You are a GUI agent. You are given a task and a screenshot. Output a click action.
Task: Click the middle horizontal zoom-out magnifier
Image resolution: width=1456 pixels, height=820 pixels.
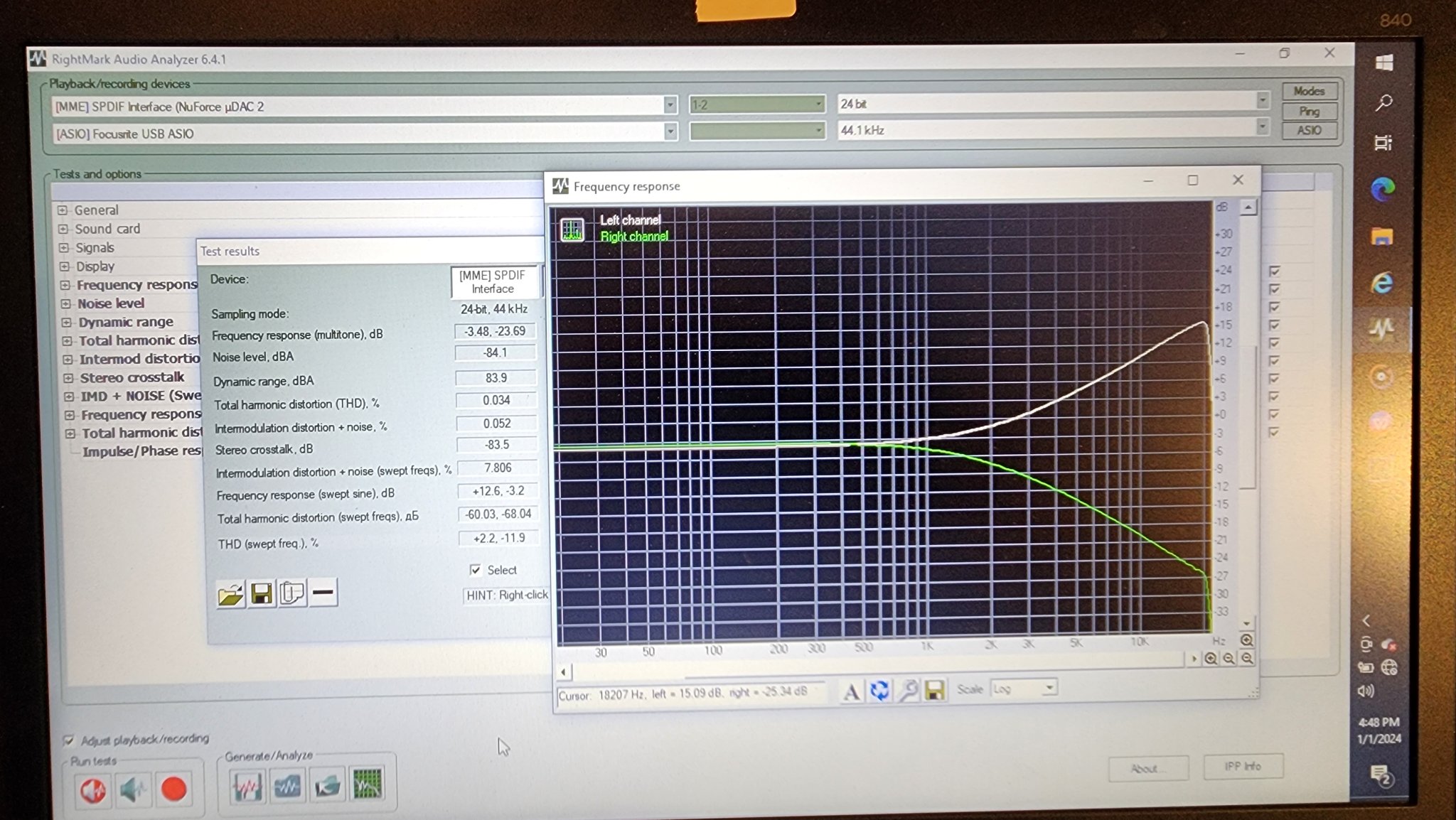[x=1228, y=659]
